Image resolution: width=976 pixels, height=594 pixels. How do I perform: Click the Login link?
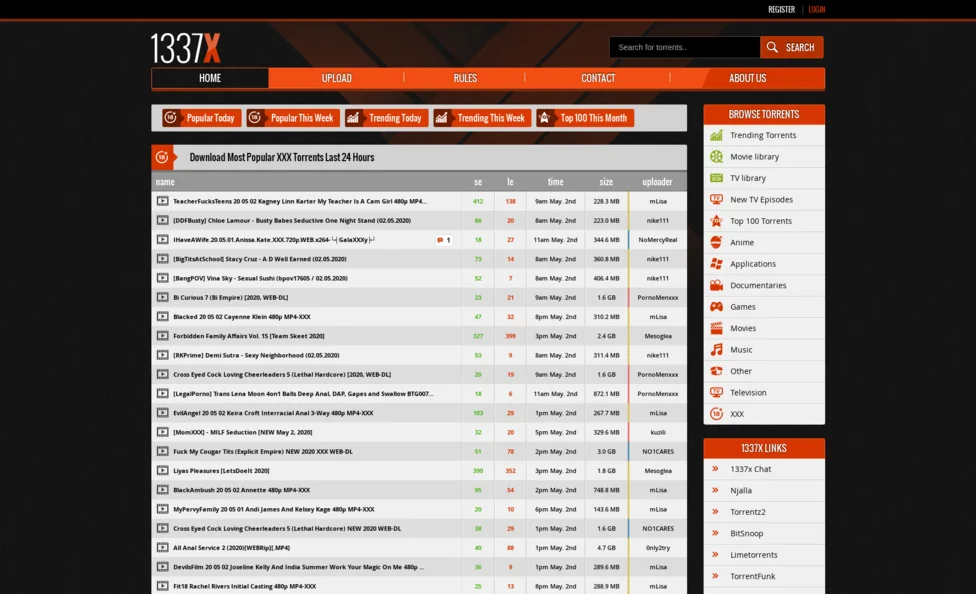(x=817, y=9)
